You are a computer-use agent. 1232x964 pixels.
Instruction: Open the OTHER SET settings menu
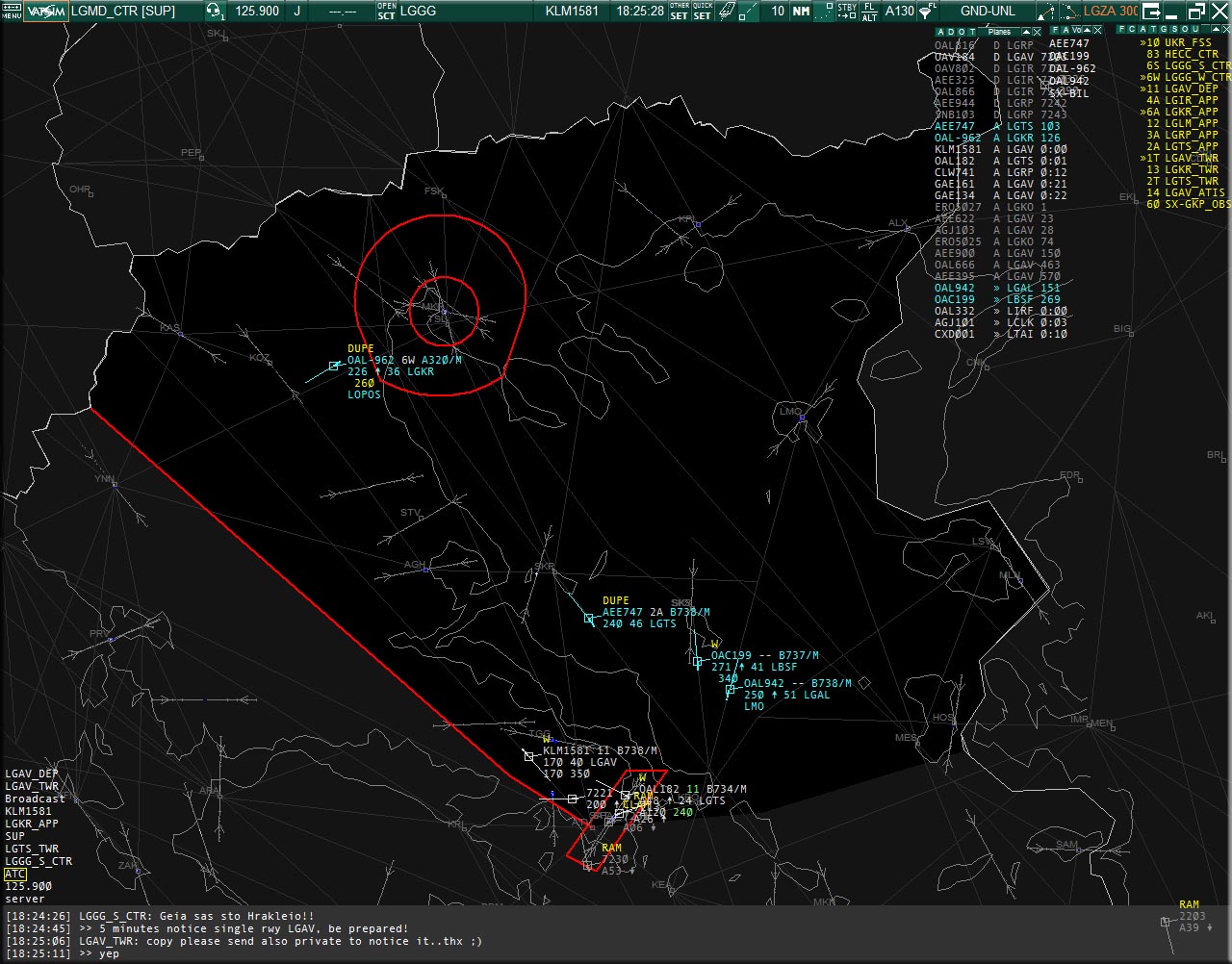pos(680,12)
